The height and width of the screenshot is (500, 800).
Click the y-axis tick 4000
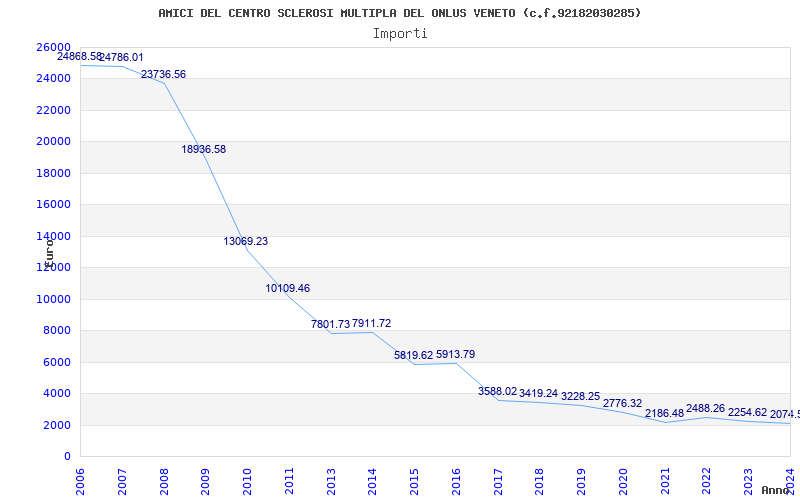click(57, 393)
